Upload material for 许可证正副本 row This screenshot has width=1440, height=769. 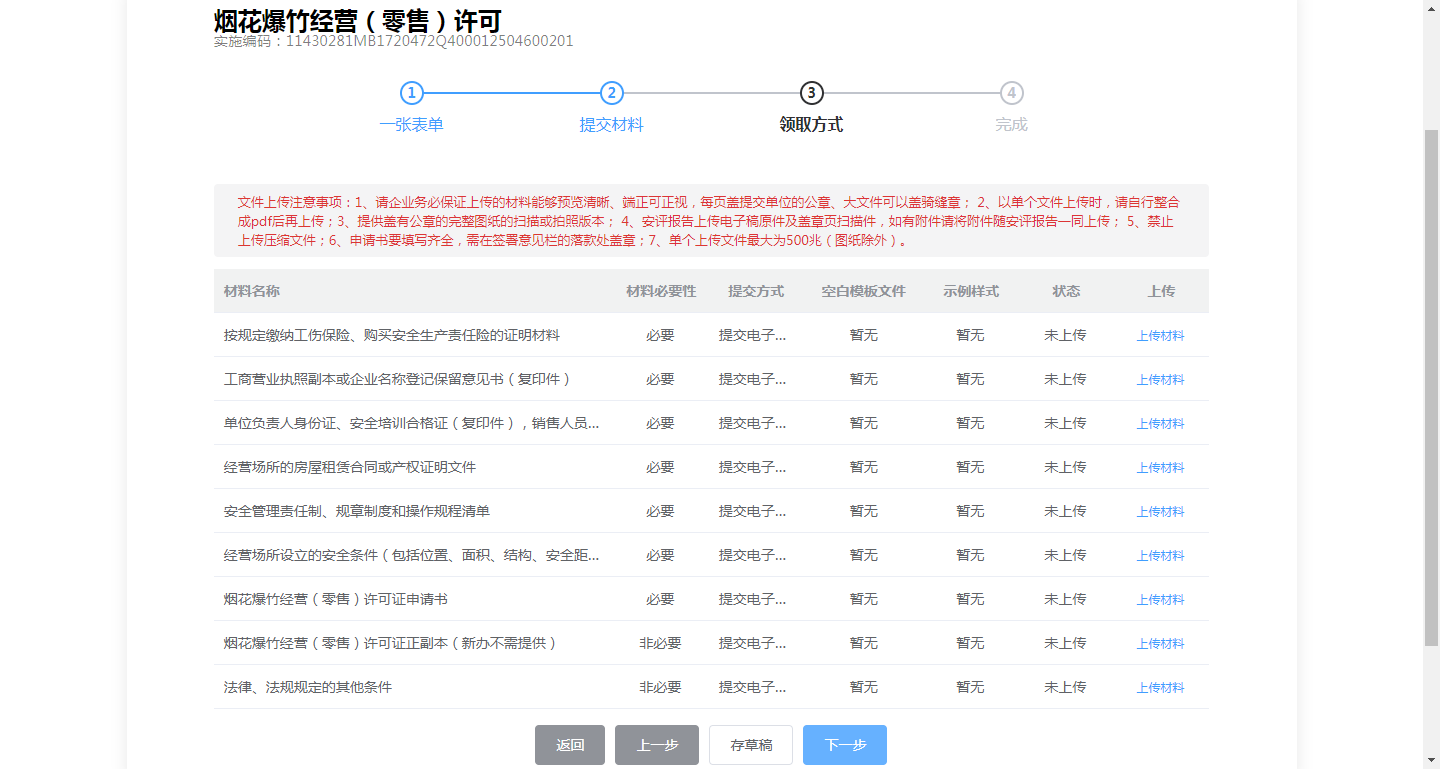tap(1160, 644)
